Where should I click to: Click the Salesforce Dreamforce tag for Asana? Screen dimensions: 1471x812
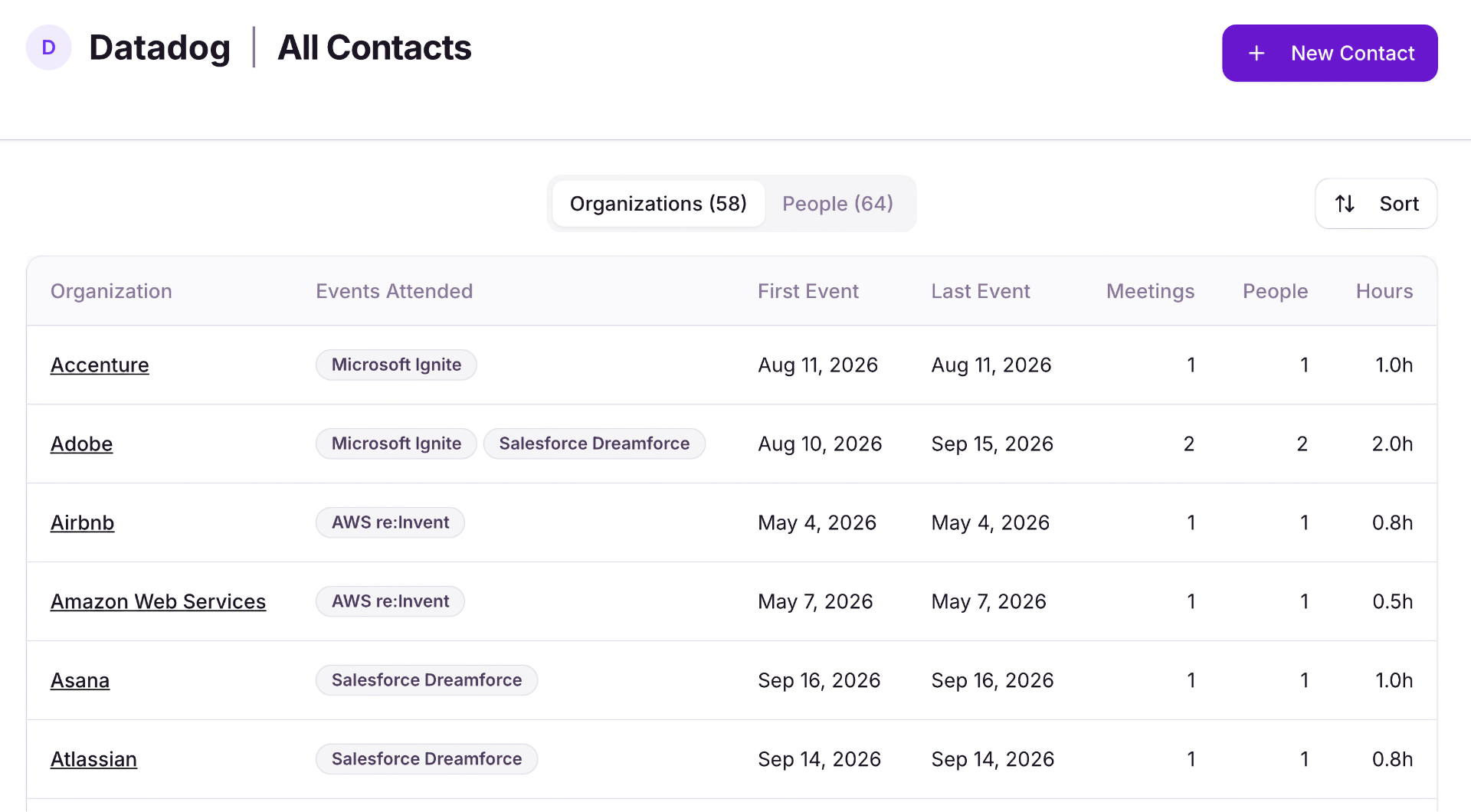(426, 679)
